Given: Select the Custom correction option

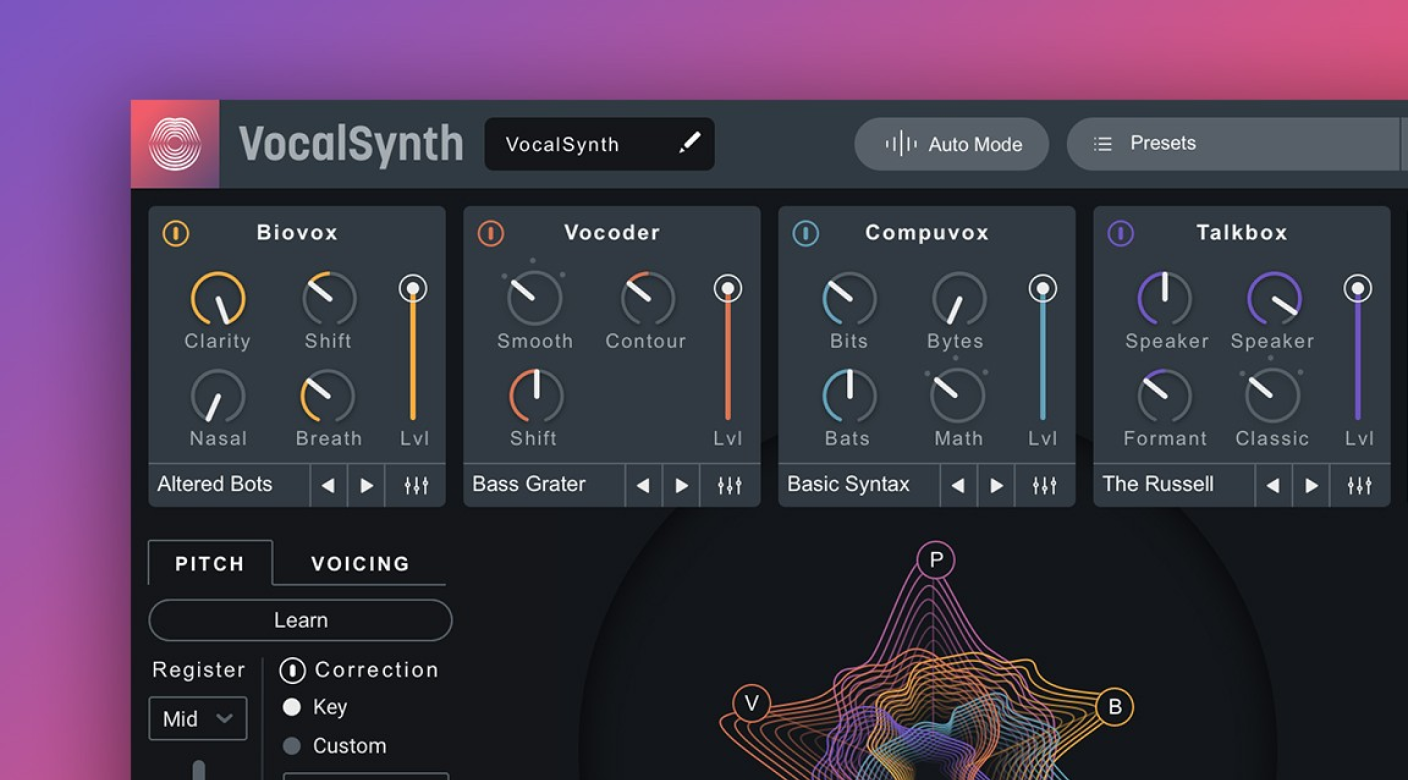Looking at the screenshot, I should point(292,746).
